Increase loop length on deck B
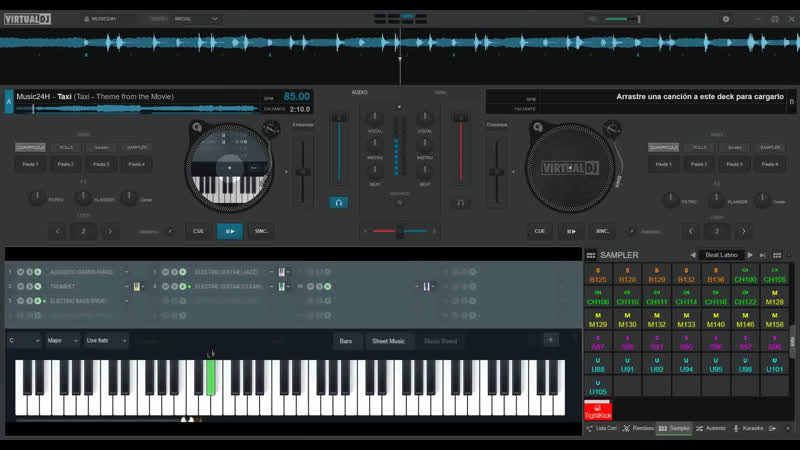Viewport: 800px width, 450px height. coord(743,231)
